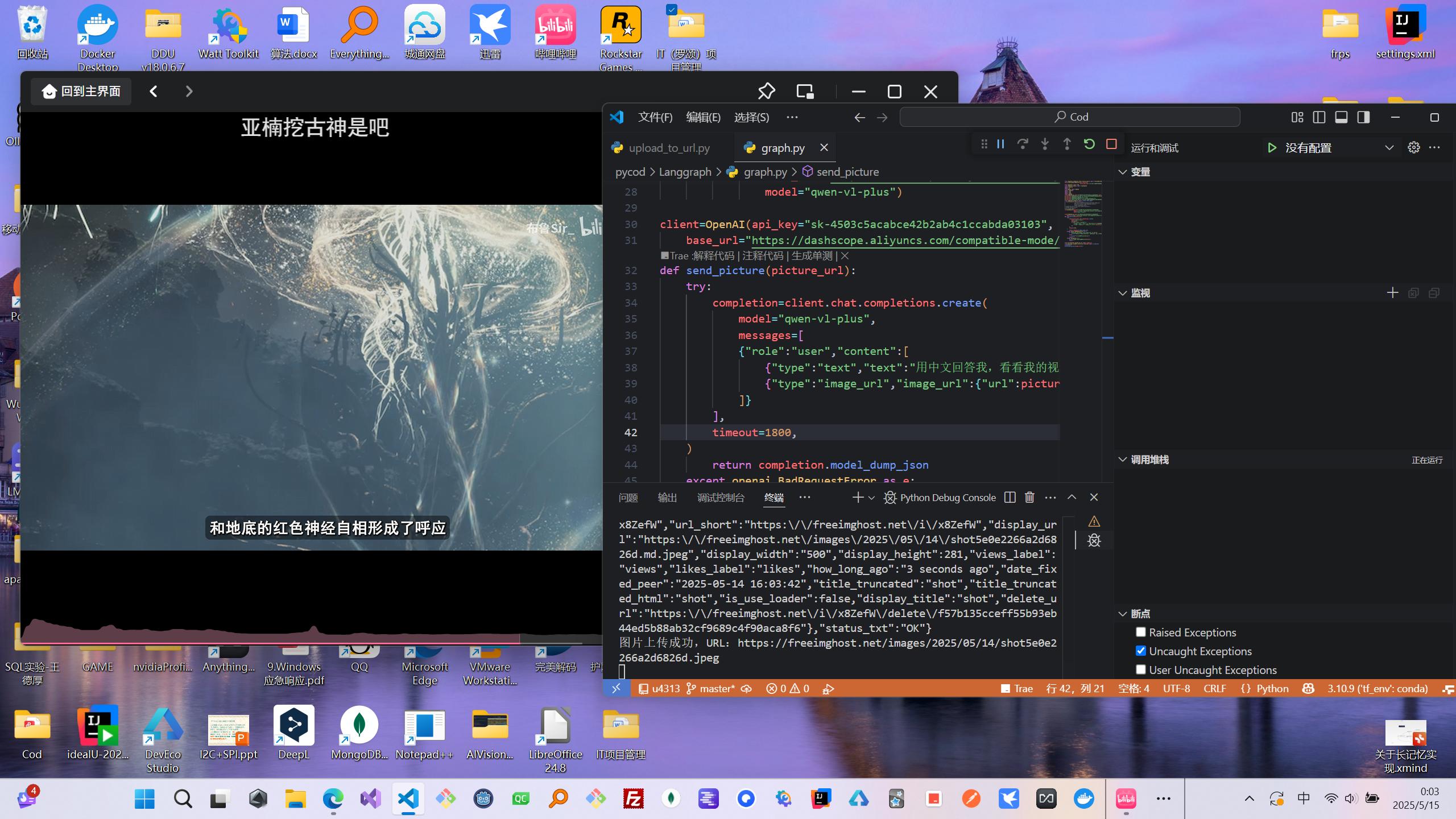Click video progress bar in player
1456x819 pixels.
(312, 643)
